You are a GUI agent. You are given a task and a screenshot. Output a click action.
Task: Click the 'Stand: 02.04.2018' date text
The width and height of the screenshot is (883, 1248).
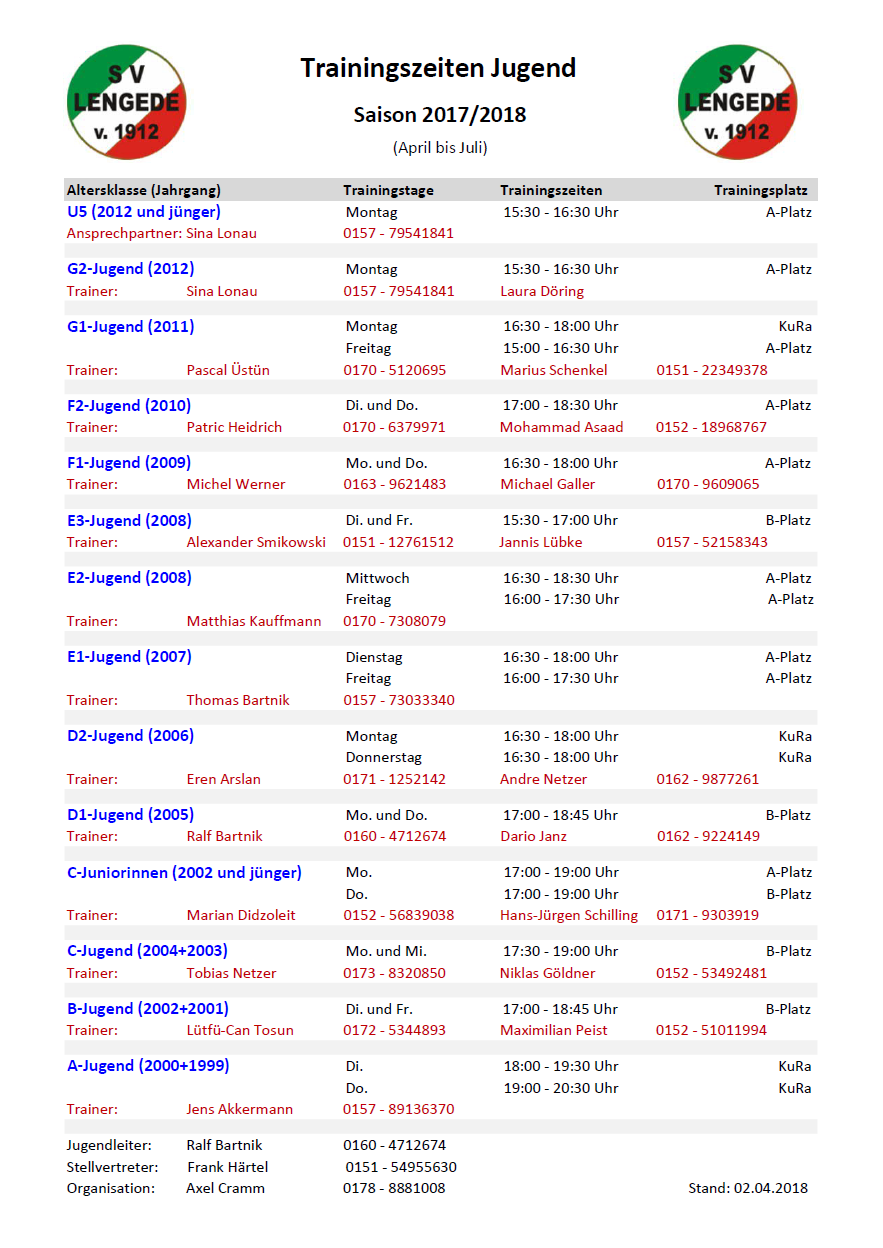pyautogui.click(x=747, y=1188)
